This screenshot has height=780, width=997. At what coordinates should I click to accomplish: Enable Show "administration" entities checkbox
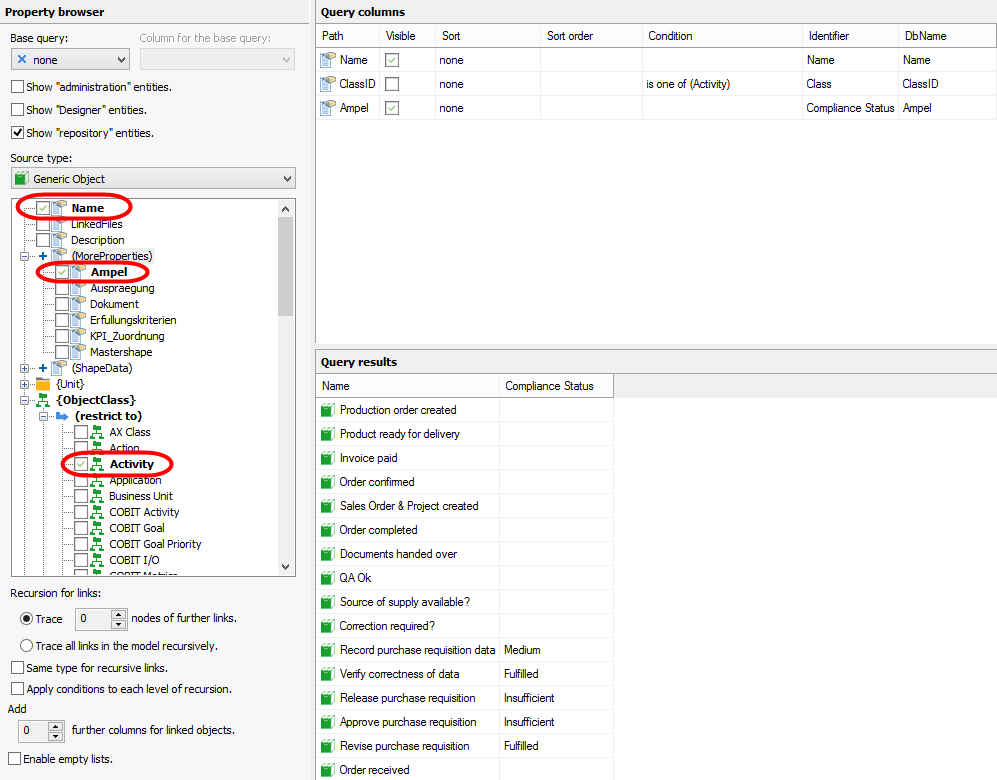coord(18,86)
